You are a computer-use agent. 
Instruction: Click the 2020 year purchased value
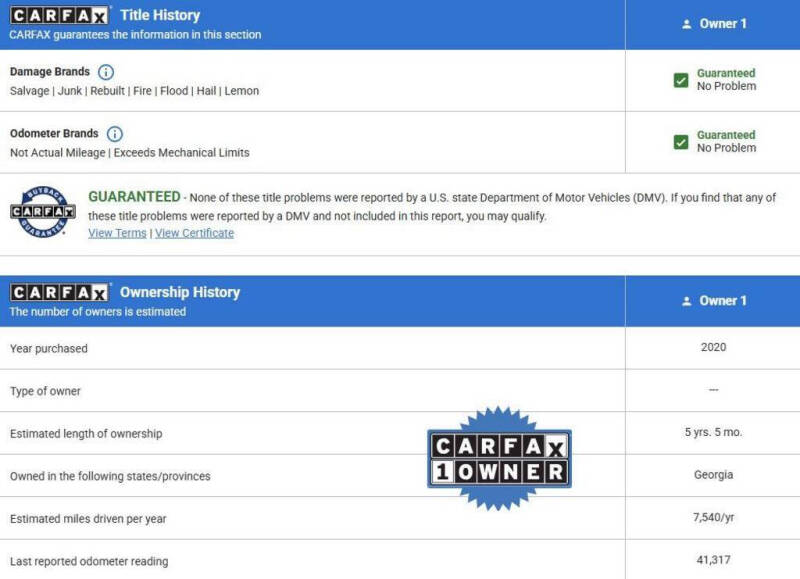[713, 347]
